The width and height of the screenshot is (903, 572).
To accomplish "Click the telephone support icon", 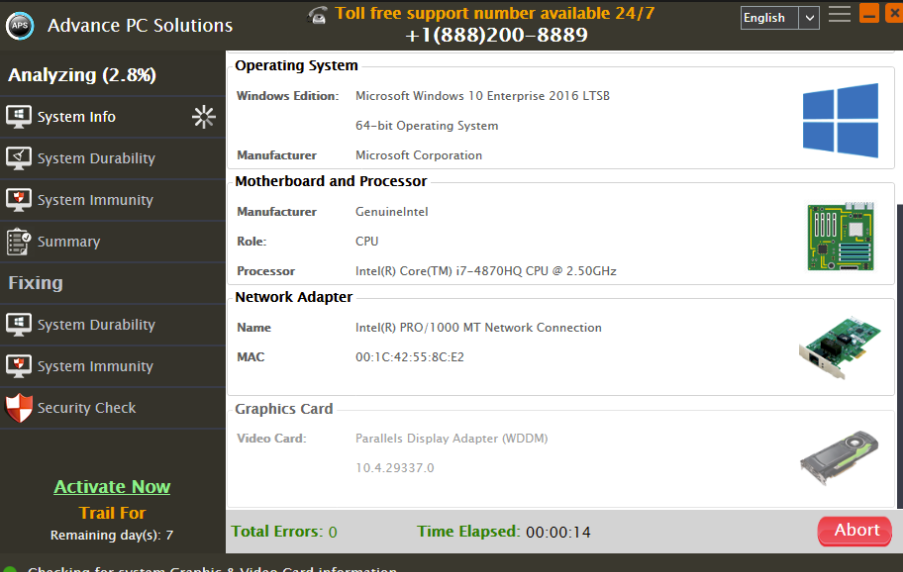I will click(317, 15).
